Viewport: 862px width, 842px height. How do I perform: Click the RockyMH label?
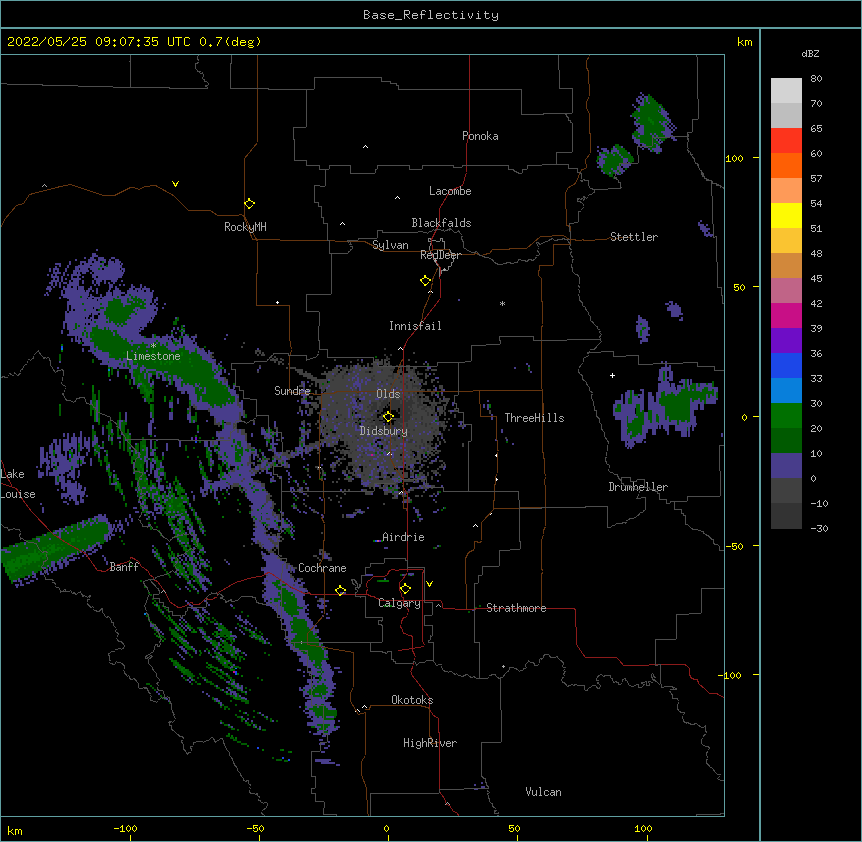click(x=245, y=227)
